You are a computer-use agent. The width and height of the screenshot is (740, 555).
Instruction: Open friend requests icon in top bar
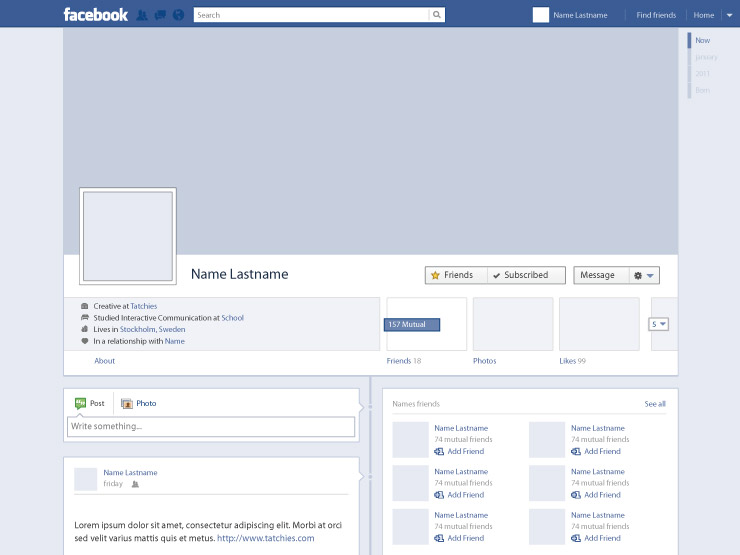(142, 15)
